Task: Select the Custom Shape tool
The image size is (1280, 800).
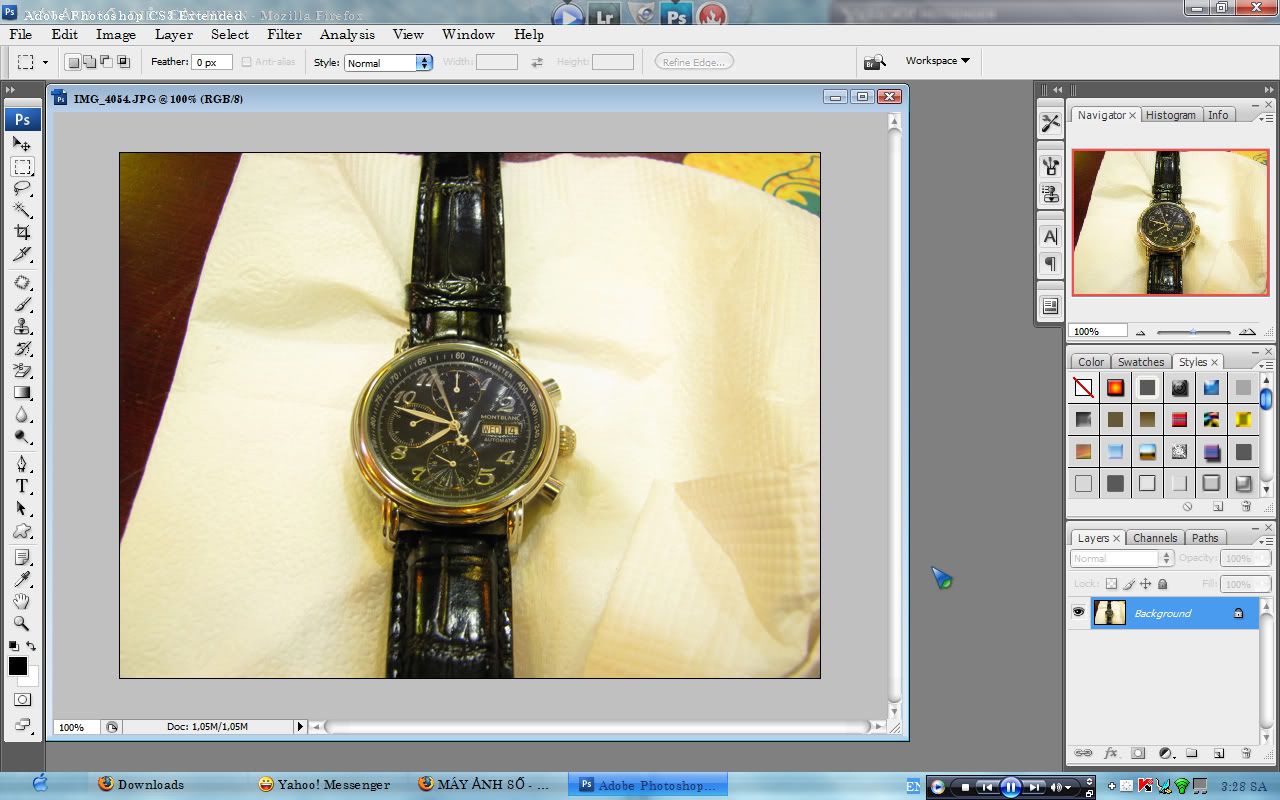Action: (22, 531)
